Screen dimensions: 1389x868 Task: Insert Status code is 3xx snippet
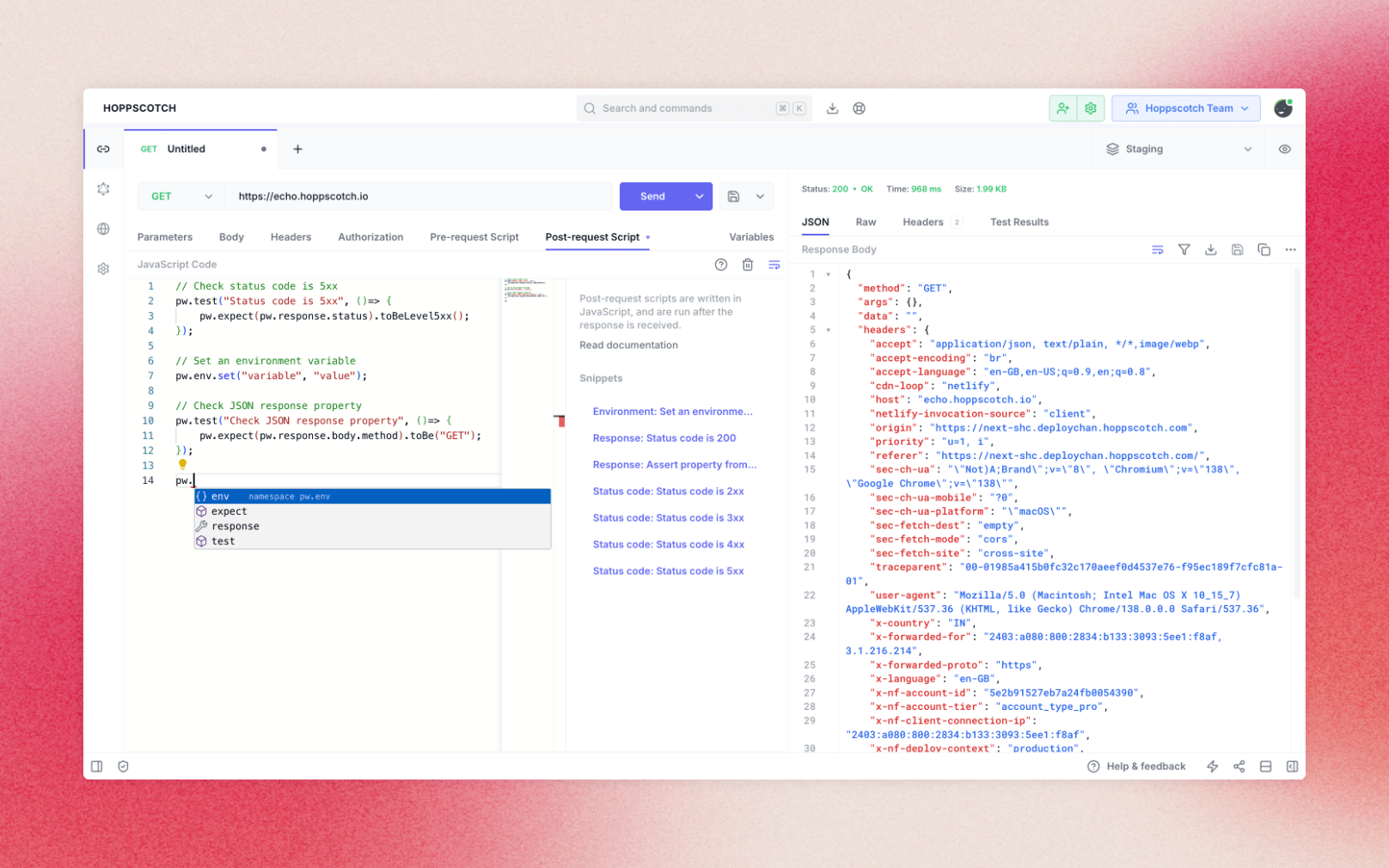(669, 518)
